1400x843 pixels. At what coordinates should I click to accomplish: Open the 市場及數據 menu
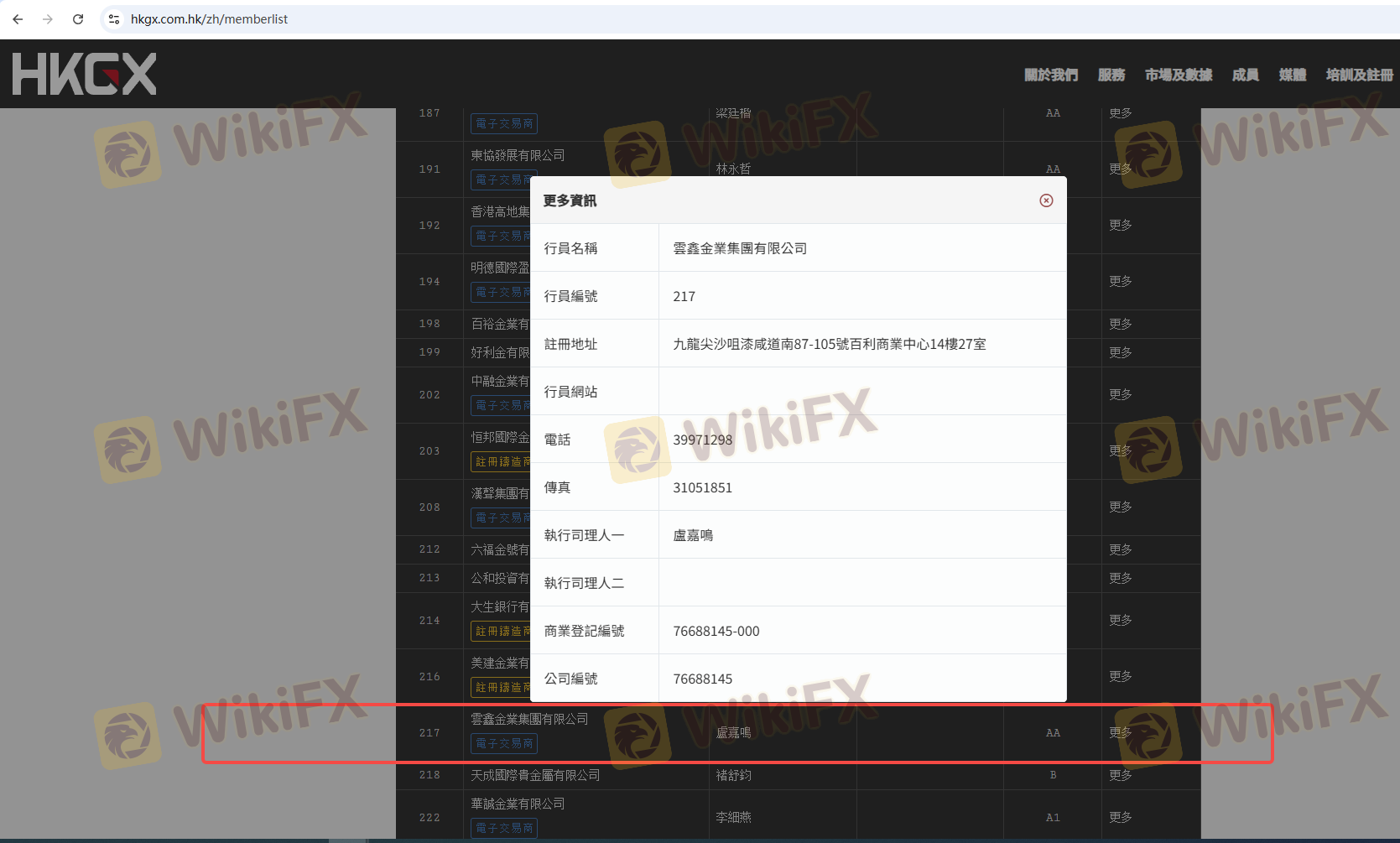(1178, 75)
